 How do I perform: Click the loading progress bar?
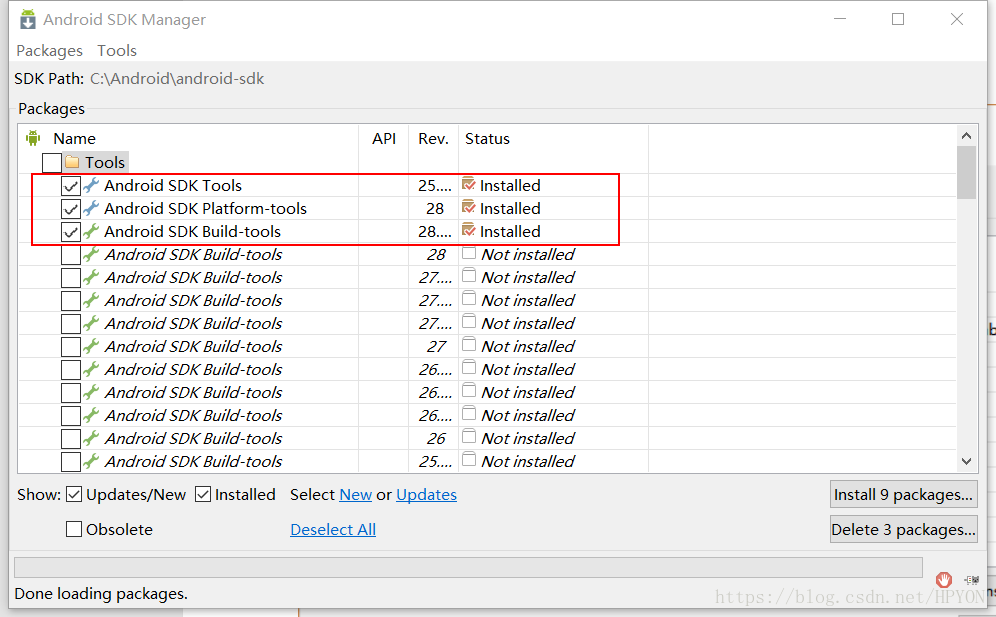pyautogui.click(x=468, y=567)
